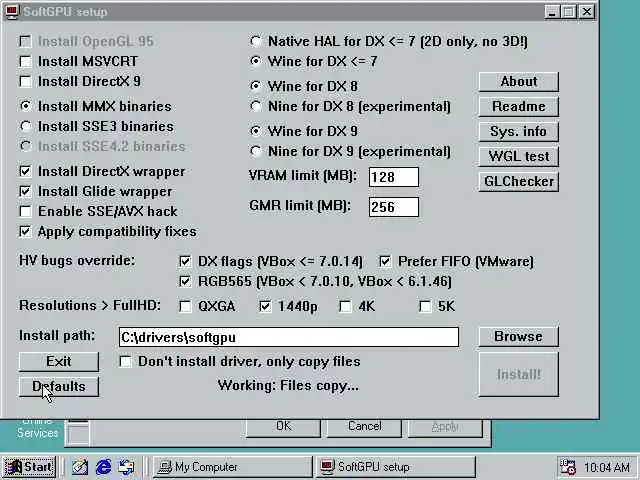Open the About dialog
The image size is (640, 480).
point(519,82)
